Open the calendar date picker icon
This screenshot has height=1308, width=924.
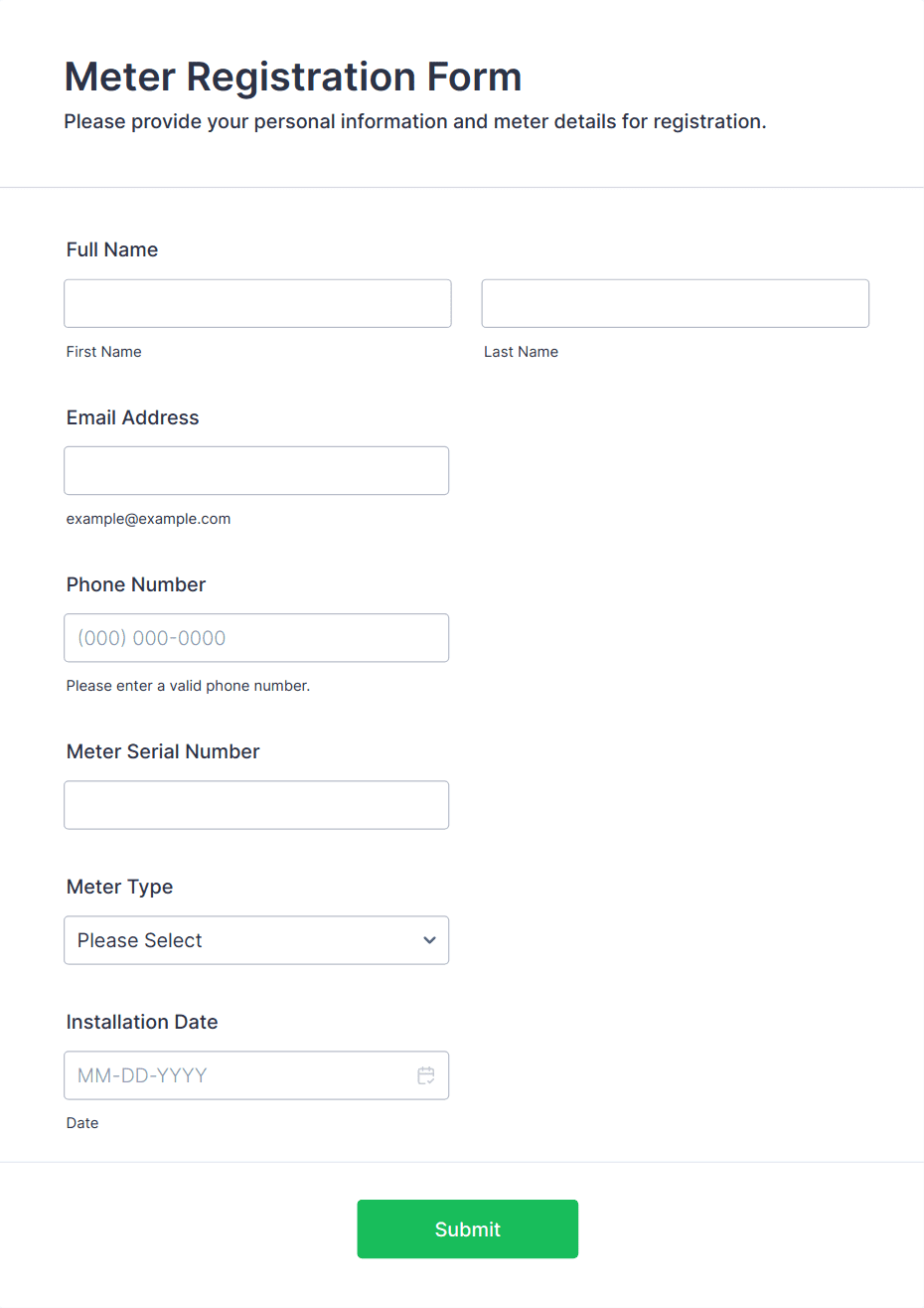426,1075
